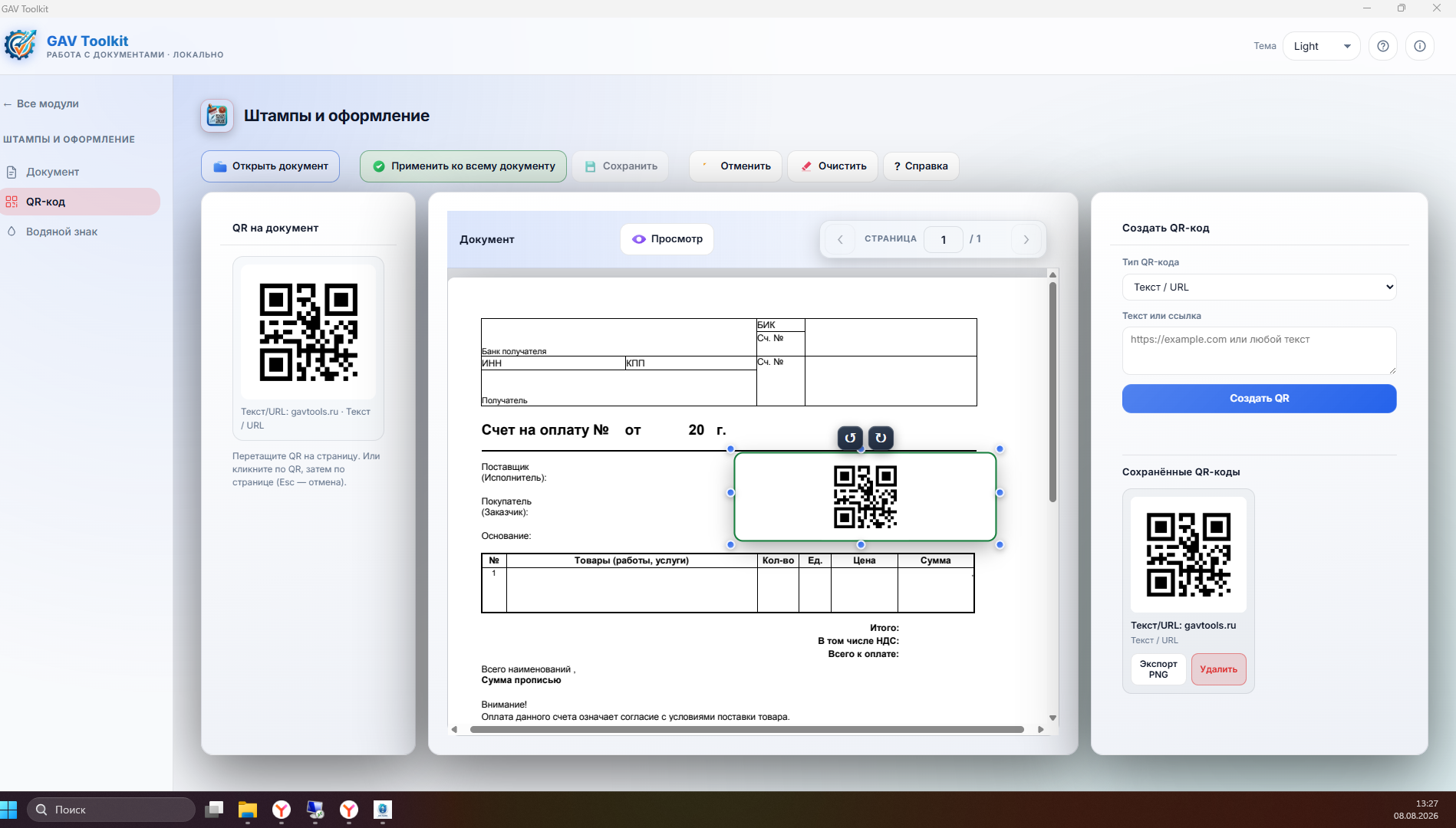
Task: Rotate QR code counterclockwise
Action: (x=850, y=438)
